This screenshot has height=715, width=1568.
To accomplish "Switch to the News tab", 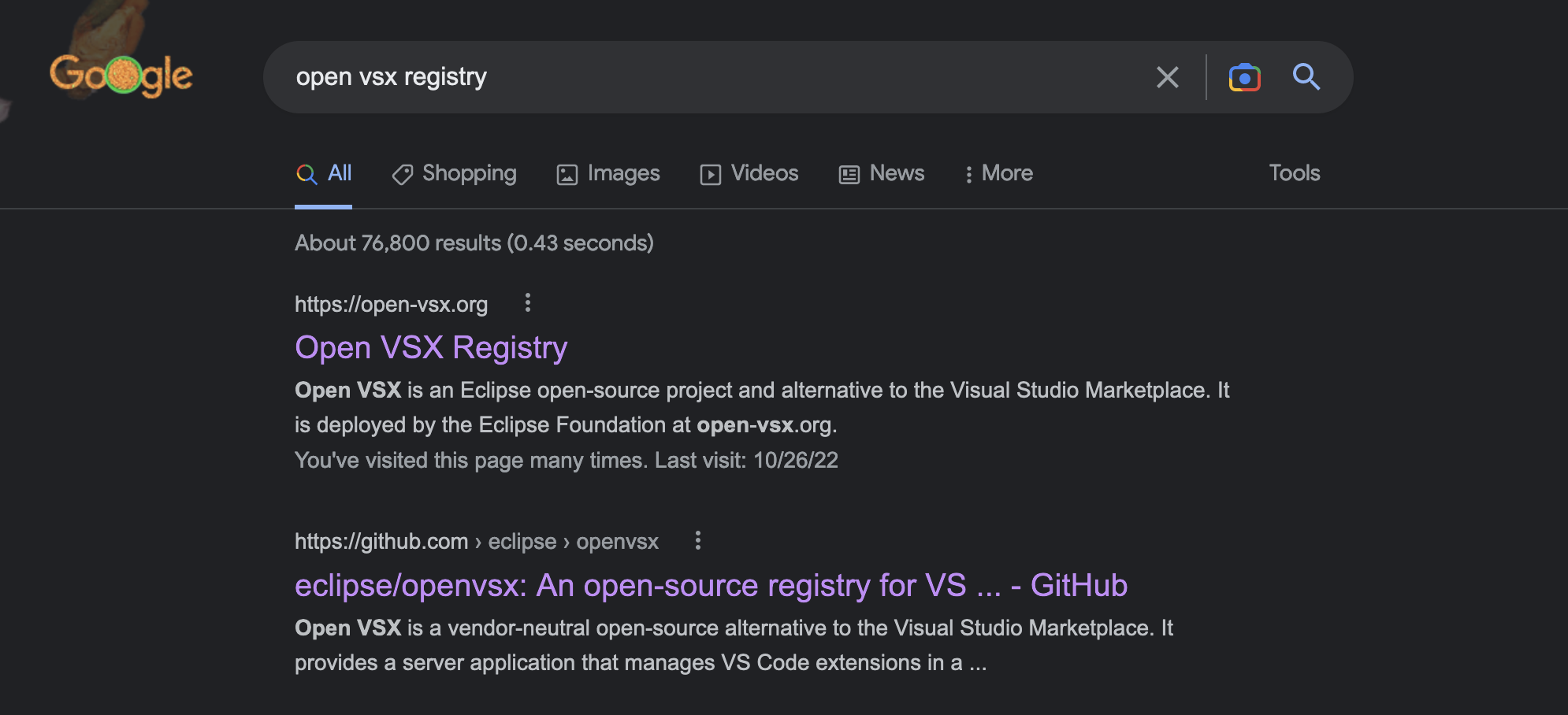I will tap(896, 173).
